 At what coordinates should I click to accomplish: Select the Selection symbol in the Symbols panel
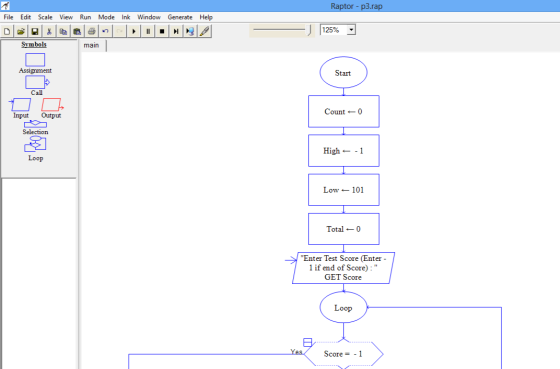point(35,124)
